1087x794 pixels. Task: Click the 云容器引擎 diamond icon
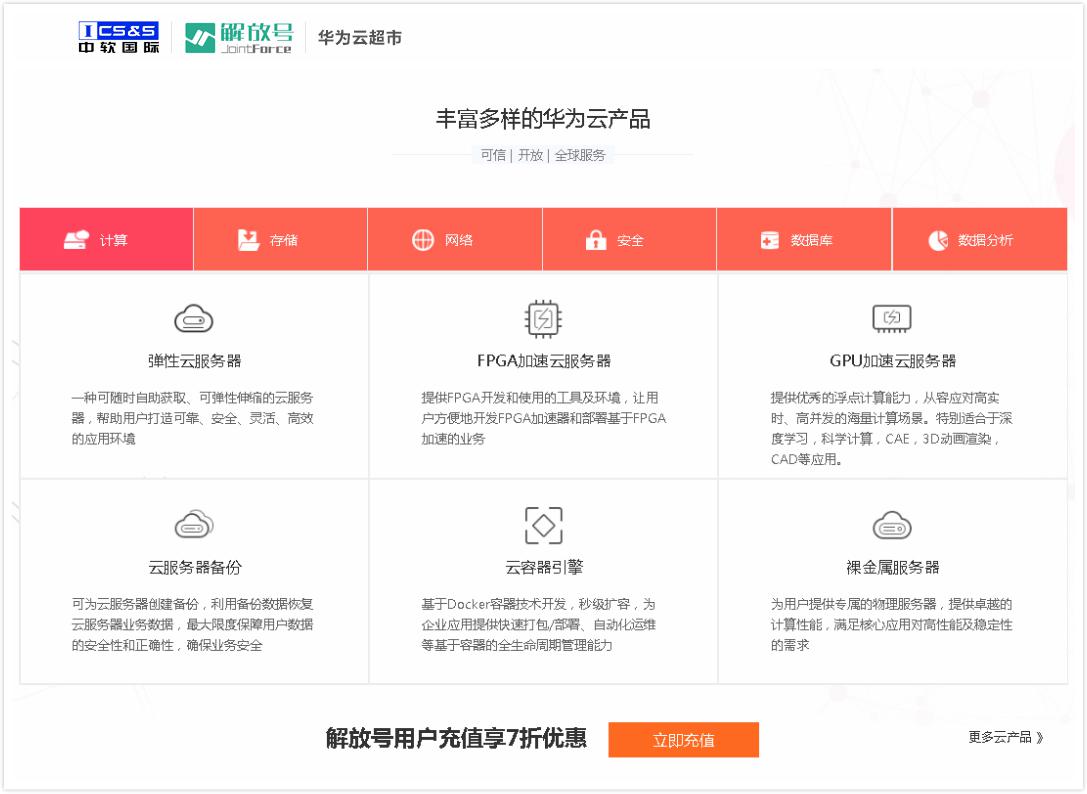point(544,525)
